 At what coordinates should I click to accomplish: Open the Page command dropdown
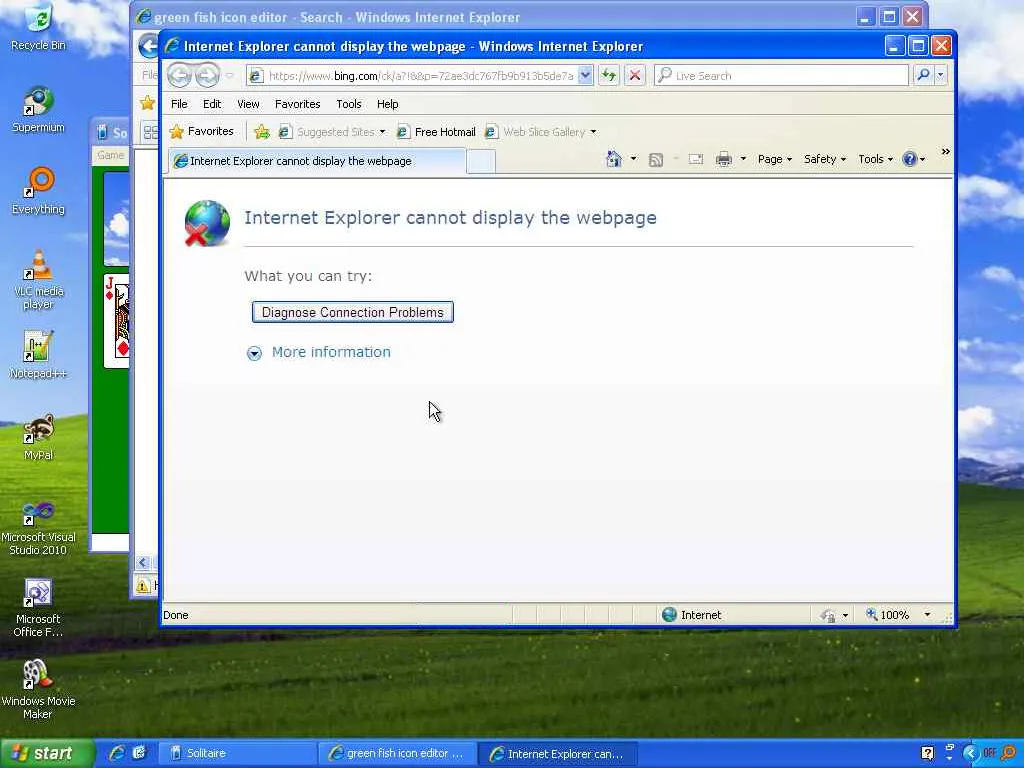click(775, 159)
